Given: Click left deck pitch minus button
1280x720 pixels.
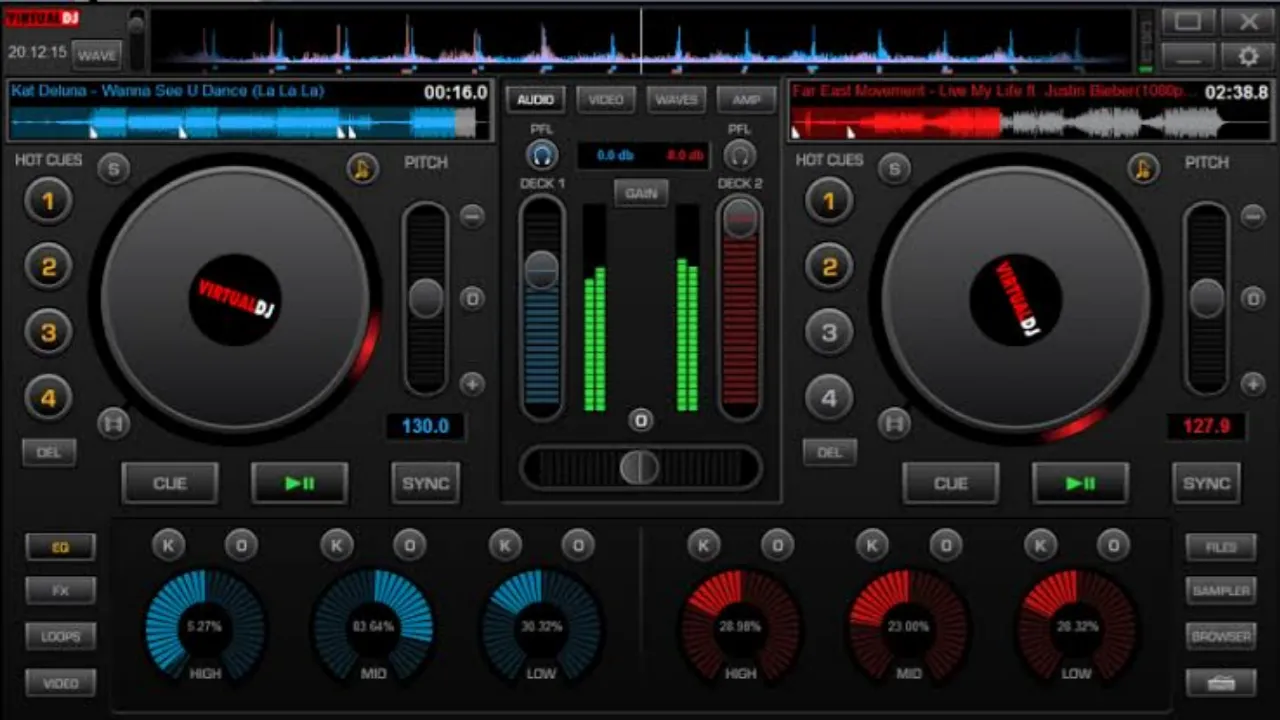Looking at the screenshot, I should (x=472, y=215).
